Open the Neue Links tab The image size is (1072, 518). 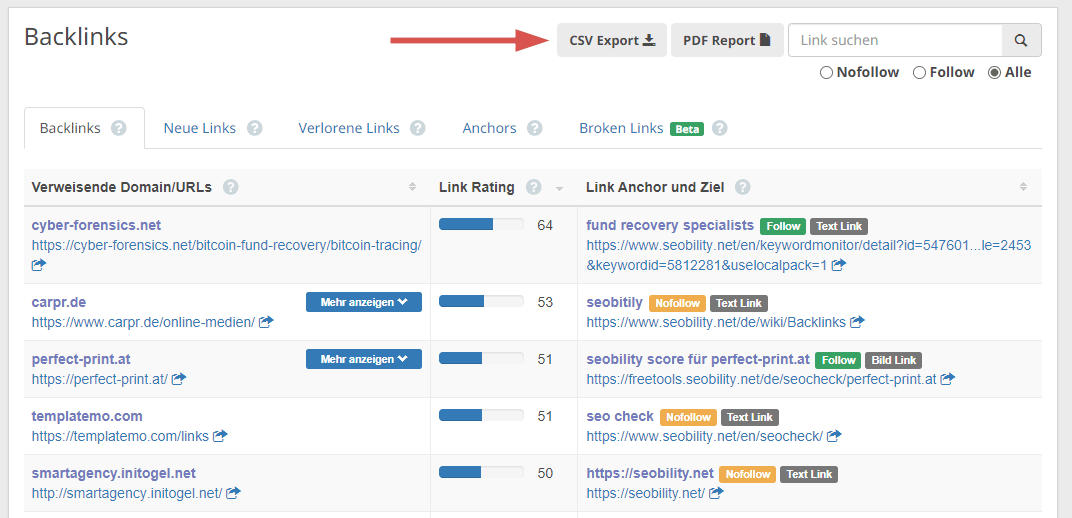(x=200, y=128)
